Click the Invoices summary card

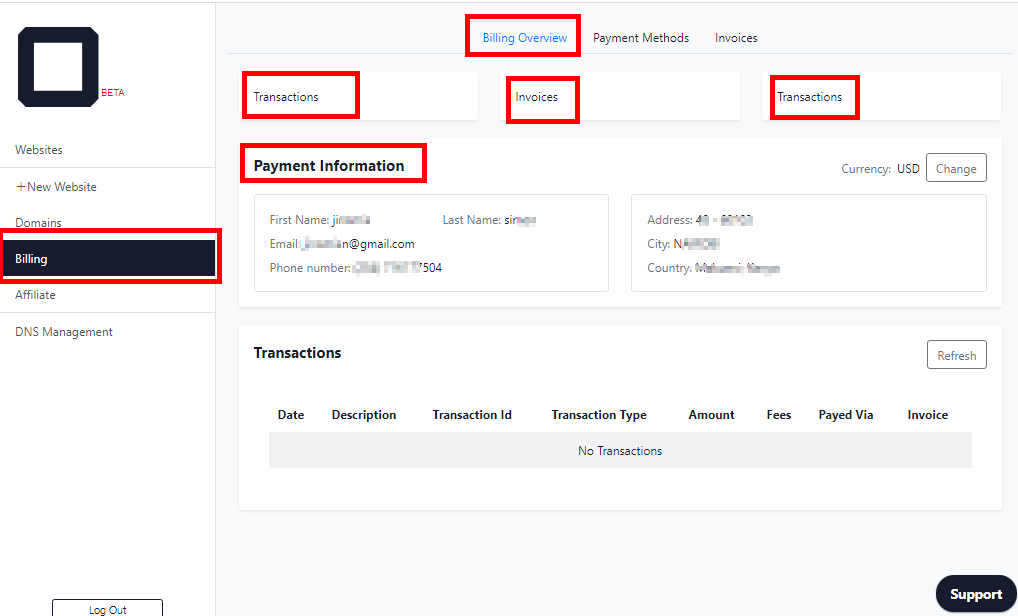pyautogui.click(x=622, y=97)
